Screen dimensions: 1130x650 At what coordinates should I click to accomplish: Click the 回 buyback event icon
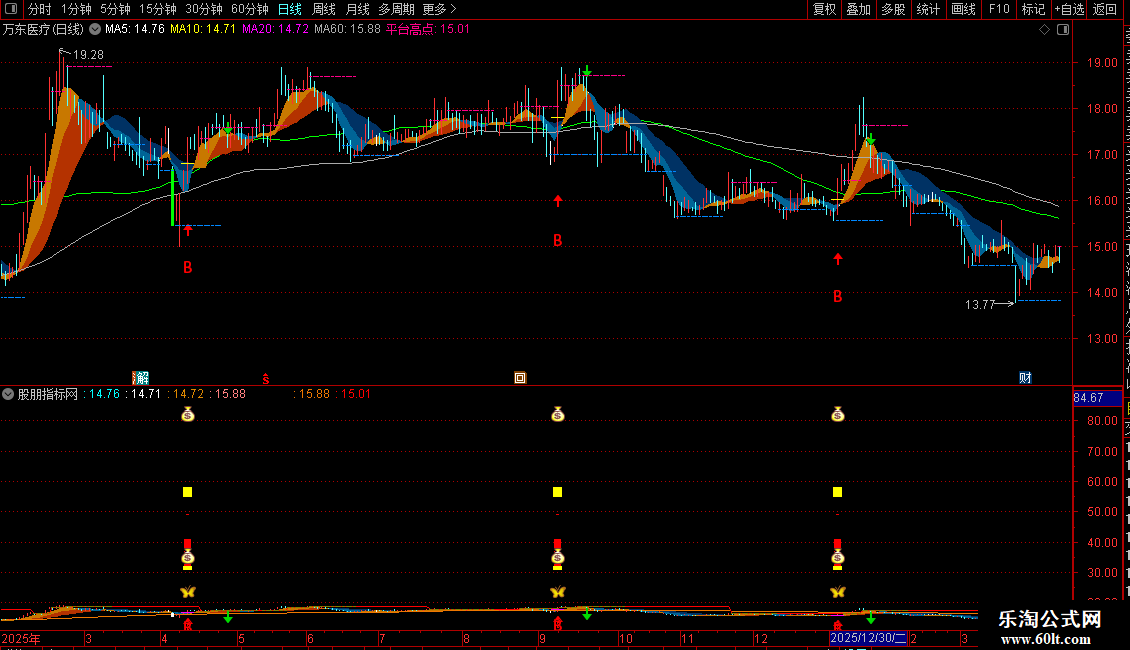(x=520, y=377)
